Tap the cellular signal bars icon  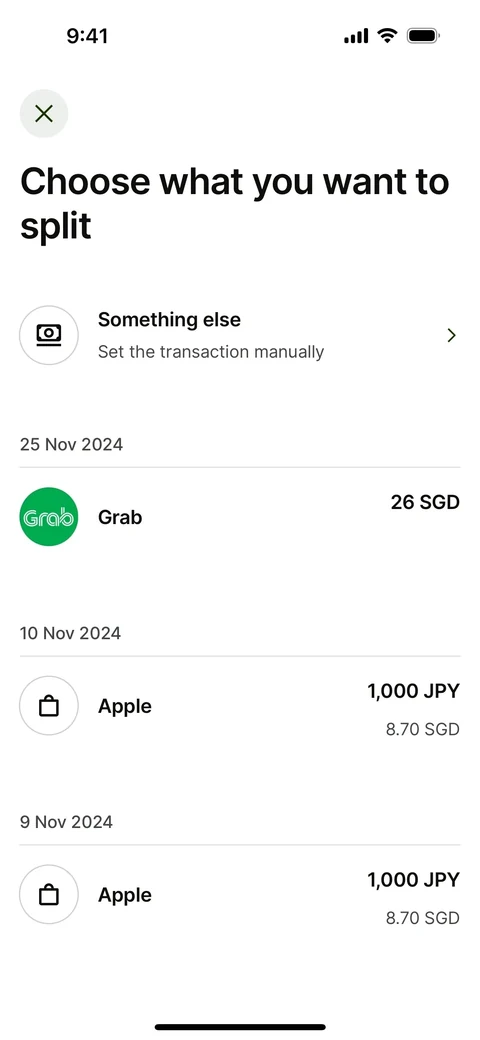(x=356, y=36)
